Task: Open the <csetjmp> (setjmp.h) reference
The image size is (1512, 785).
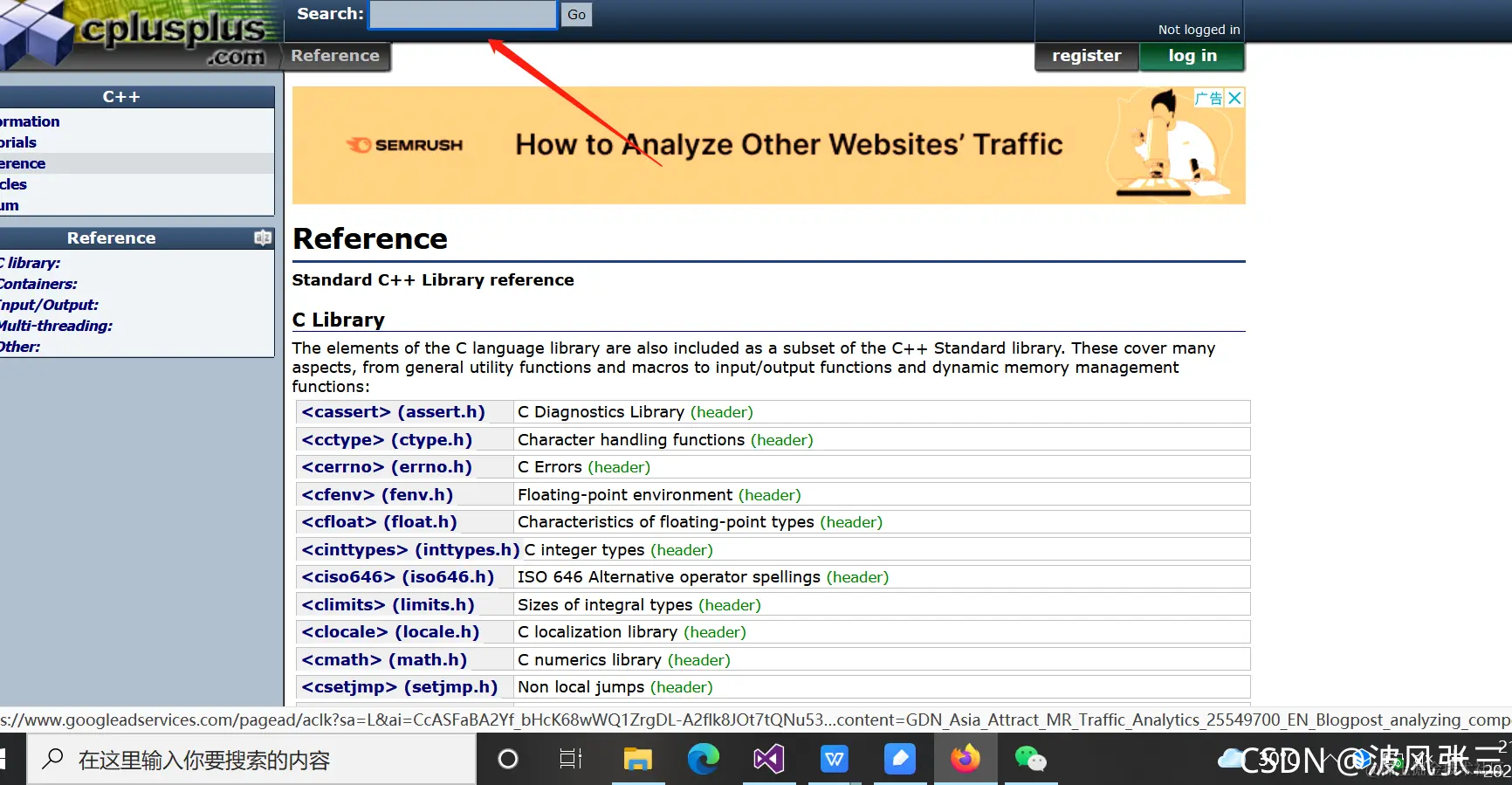Action: [399, 687]
